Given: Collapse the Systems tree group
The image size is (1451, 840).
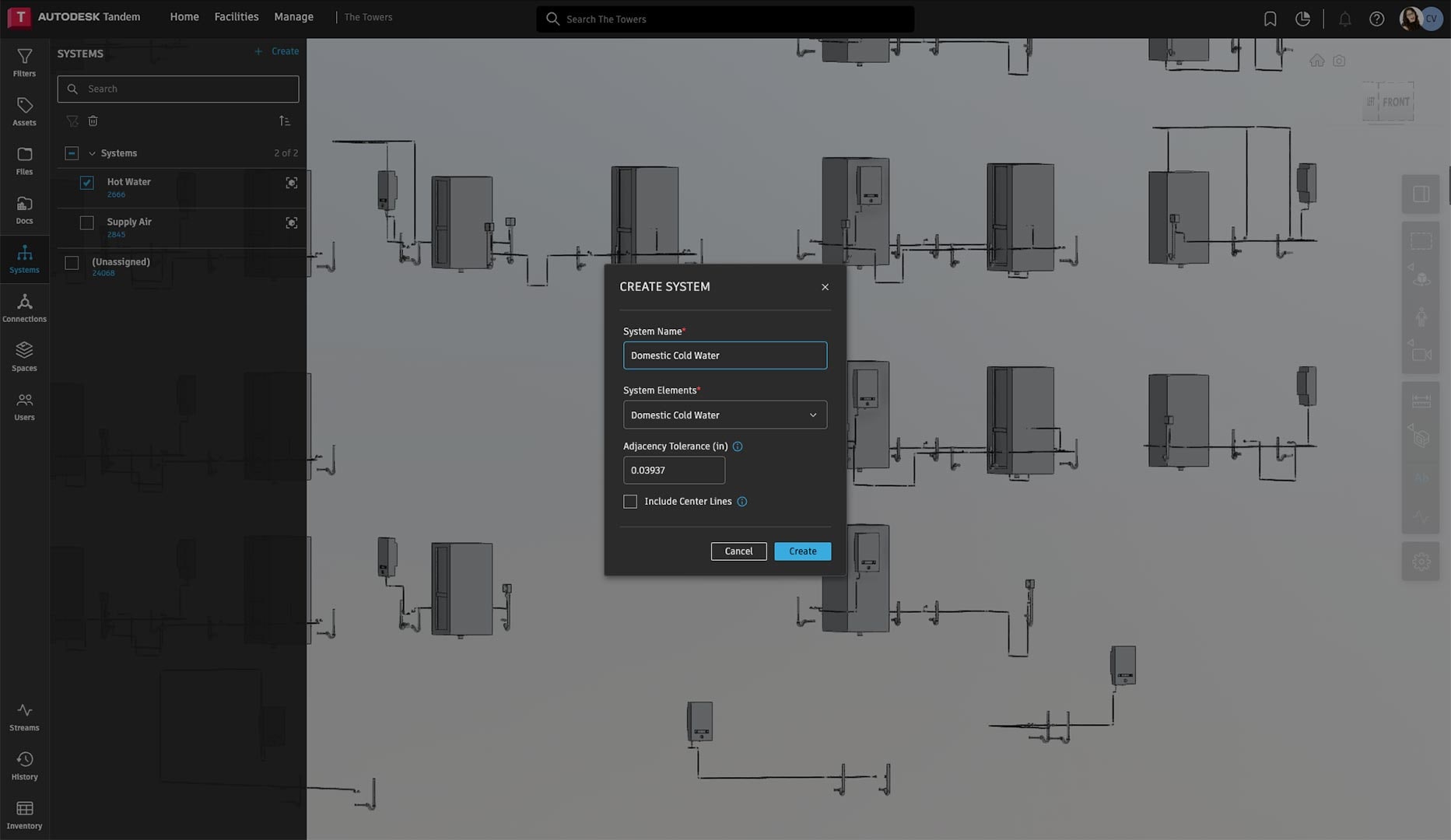Looking at the screenshot, I should (93, 153).
